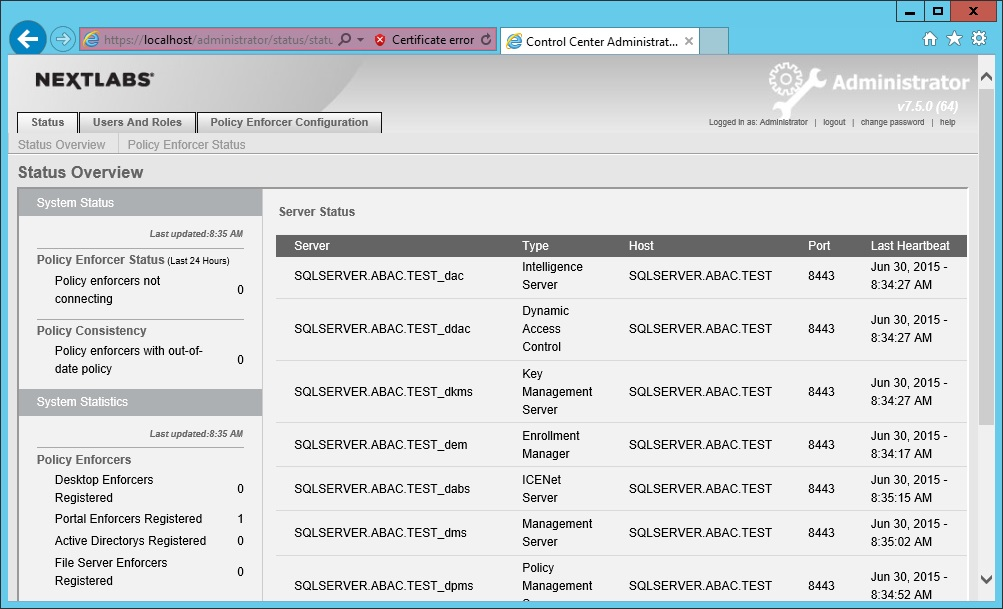Click the browser Back arrow button
Screen dimensions: 1003x609
(x=28, y=40)
